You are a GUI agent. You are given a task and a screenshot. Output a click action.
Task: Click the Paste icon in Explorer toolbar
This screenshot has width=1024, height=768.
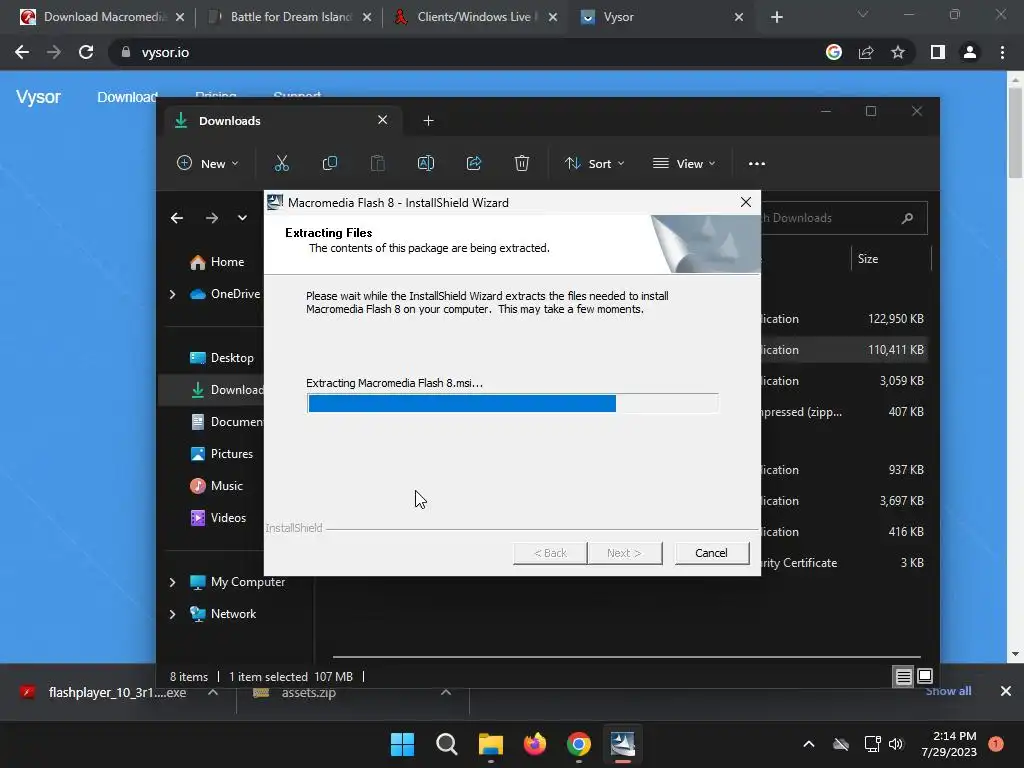377,163
